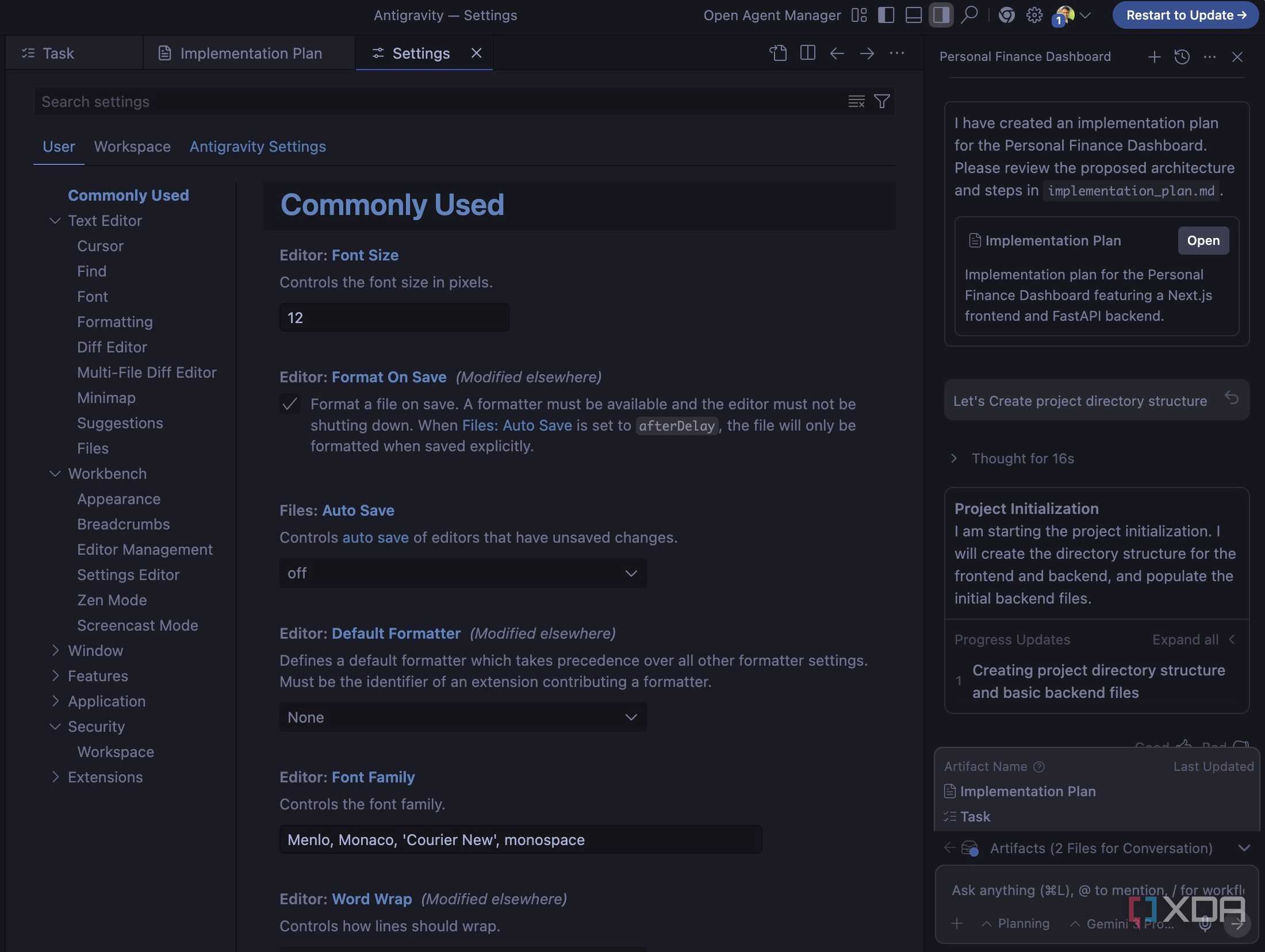The height and width of the screenshot is (952, 1265).
Task: Undo the directory structure message
Action: (x=1232, y=398)
